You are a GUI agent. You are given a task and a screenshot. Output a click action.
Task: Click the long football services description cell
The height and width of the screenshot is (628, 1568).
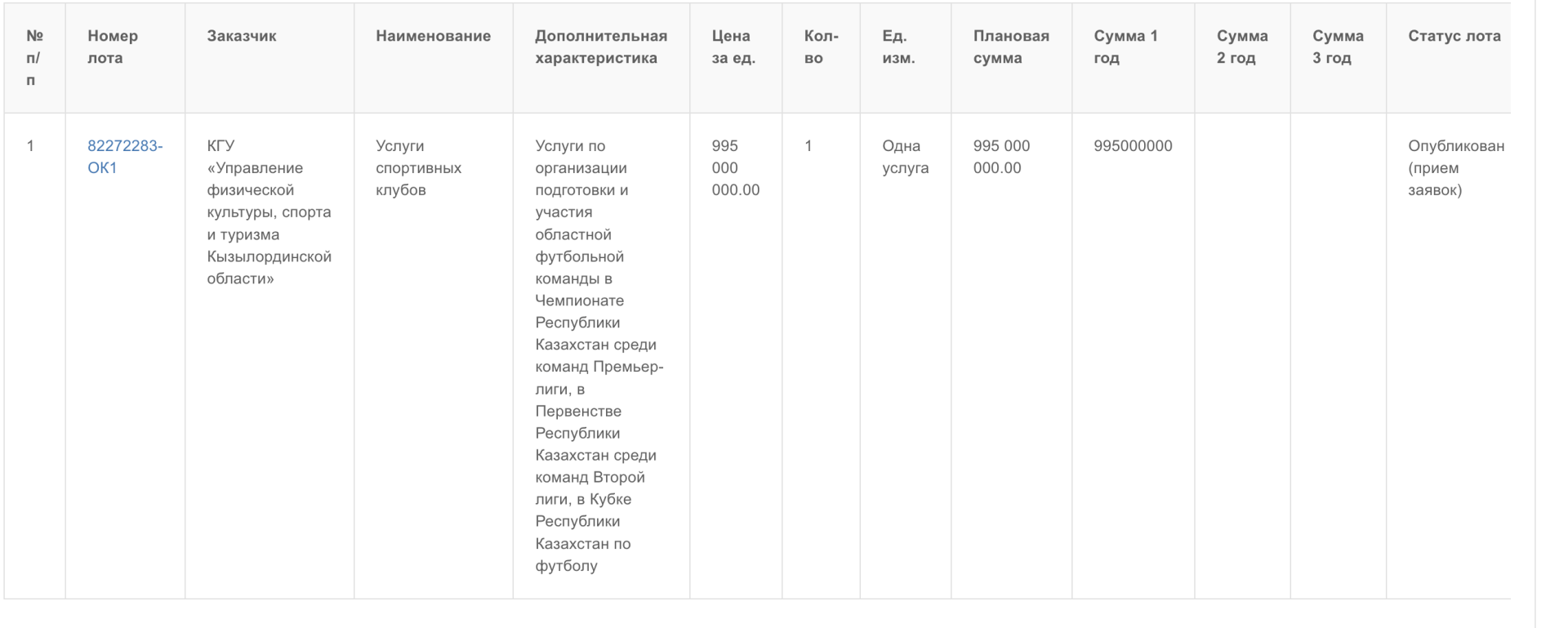coord(599,355)
